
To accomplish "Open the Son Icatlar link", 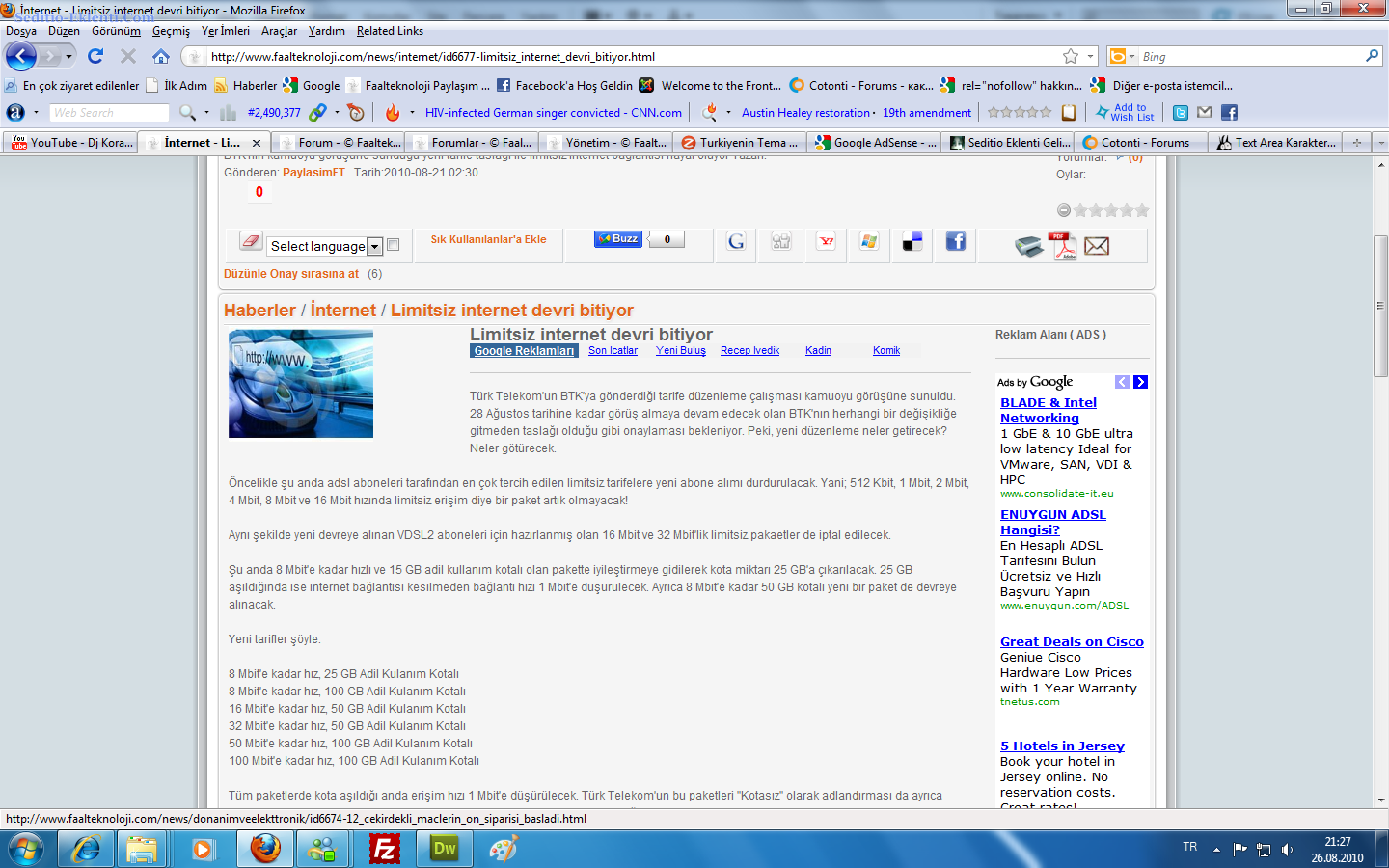I will (613, 351).
